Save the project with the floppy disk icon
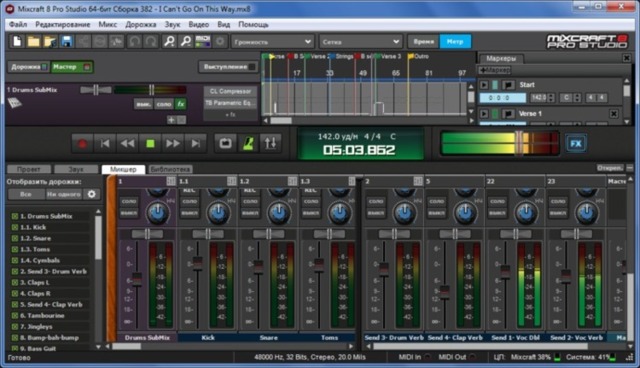The width and height of the screenshot is (640, 368). pyautogui.click(x=67, y=41)
